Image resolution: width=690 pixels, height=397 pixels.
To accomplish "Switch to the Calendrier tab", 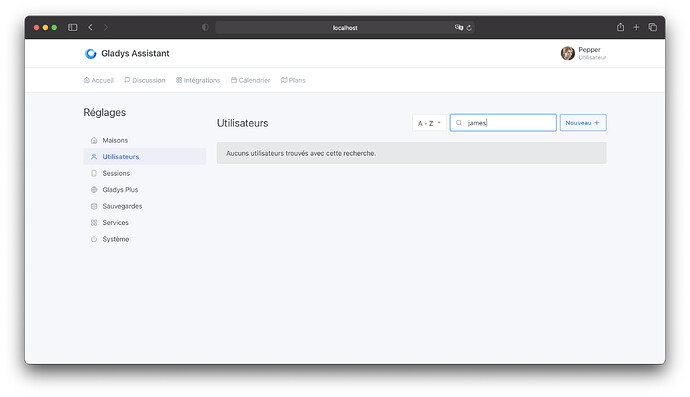I will pyautogui.click(x=250, y=80).
